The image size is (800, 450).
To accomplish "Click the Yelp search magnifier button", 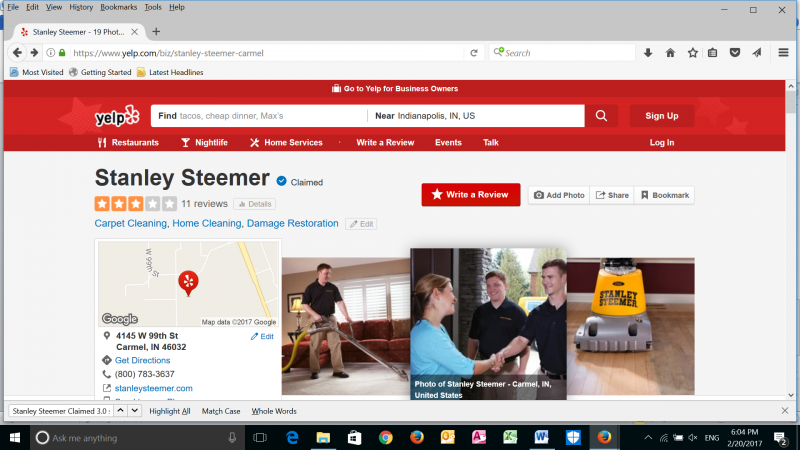I will click(600, 116).
